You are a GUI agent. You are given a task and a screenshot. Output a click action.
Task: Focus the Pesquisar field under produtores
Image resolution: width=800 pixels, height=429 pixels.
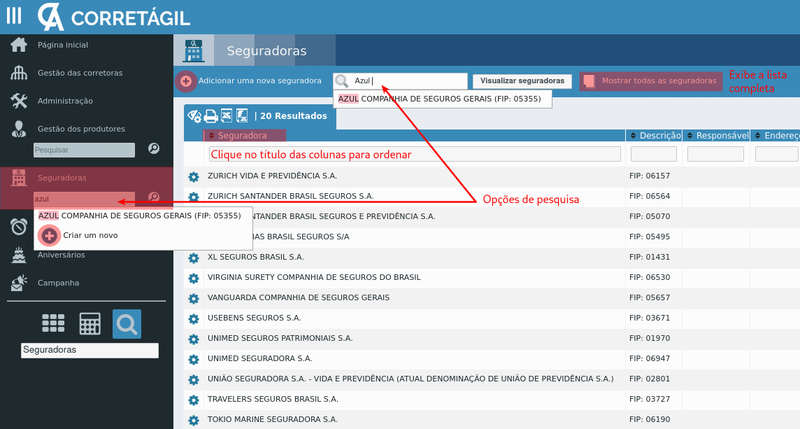tap(84, 150)
